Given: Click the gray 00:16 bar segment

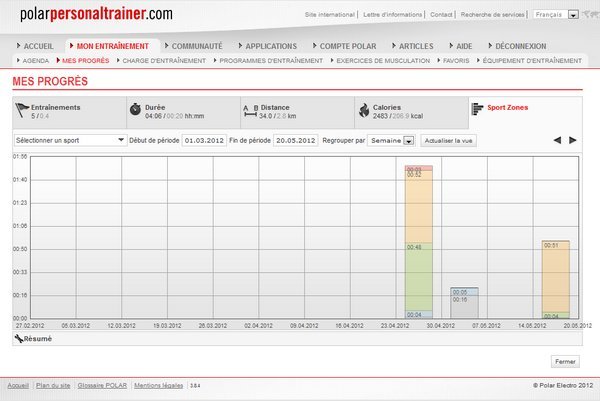Looking at the screenshot, I should (x=464, y=306).
